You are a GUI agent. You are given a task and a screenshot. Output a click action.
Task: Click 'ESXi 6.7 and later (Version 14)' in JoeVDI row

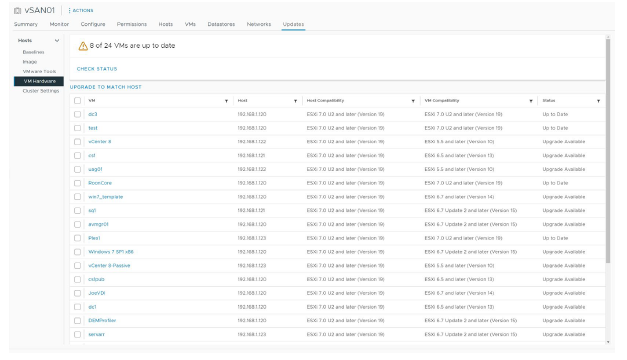(459, 293)
